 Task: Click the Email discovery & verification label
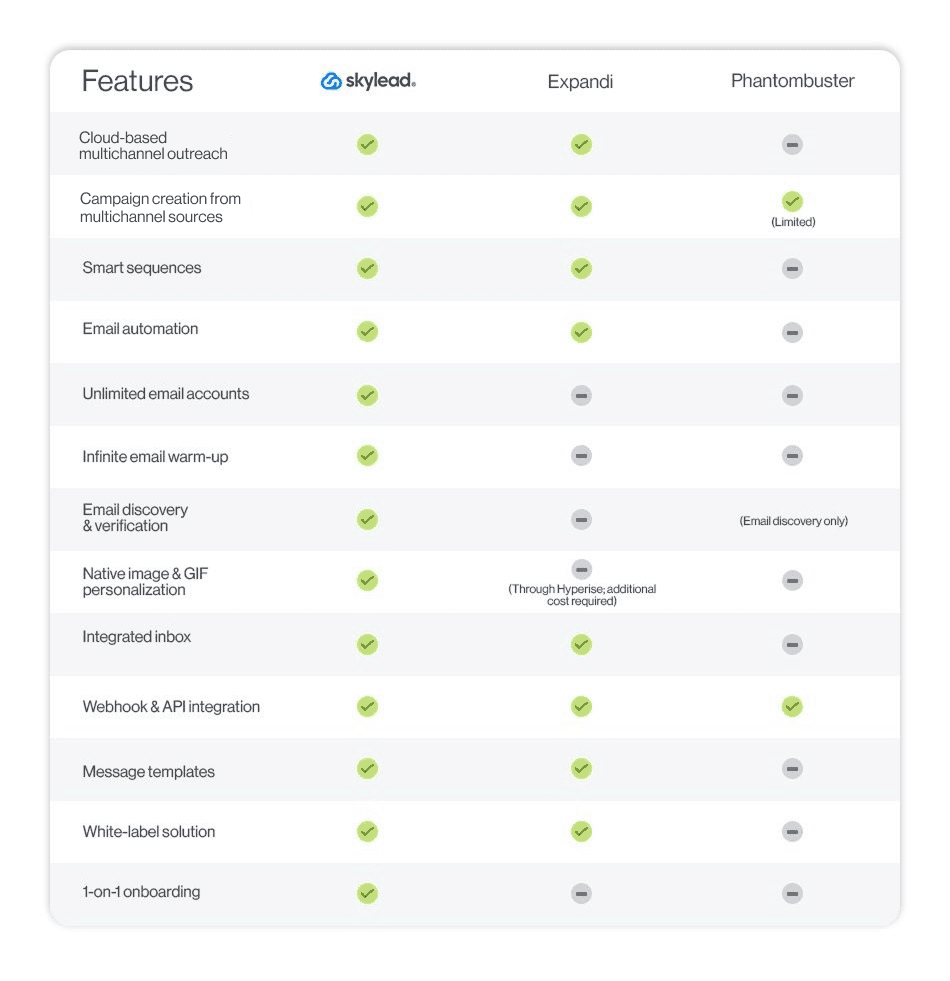(x=135, y=517)
